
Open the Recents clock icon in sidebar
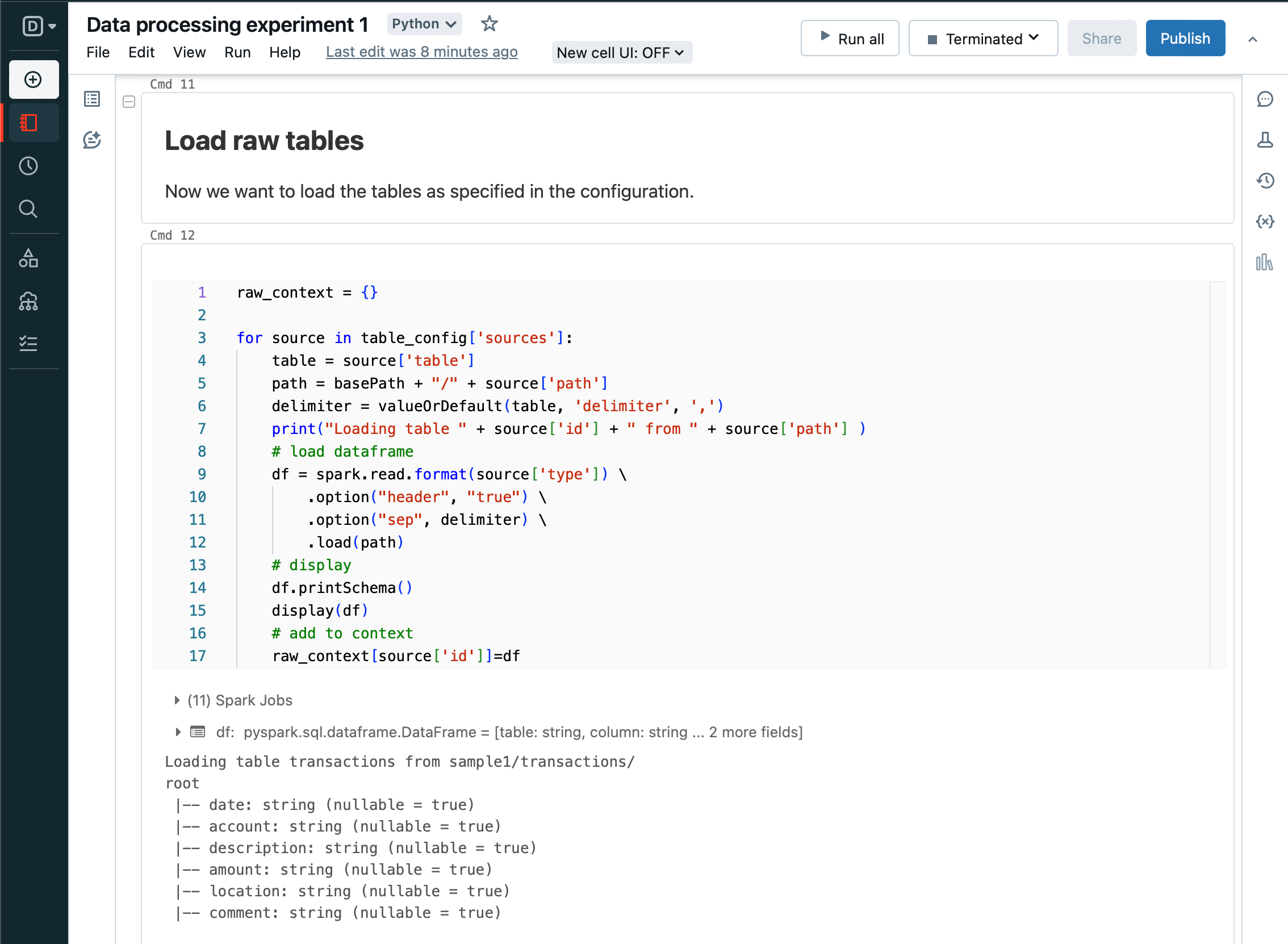(28, 166)
